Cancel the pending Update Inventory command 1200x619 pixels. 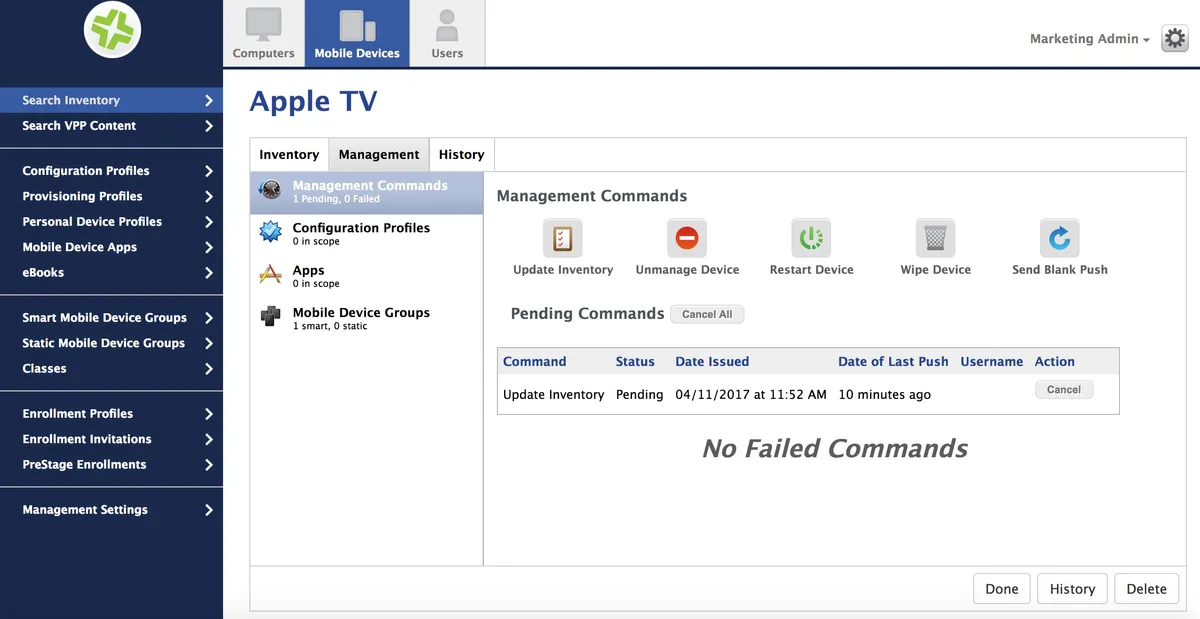pyautogui.click(x=1063, y=390)
